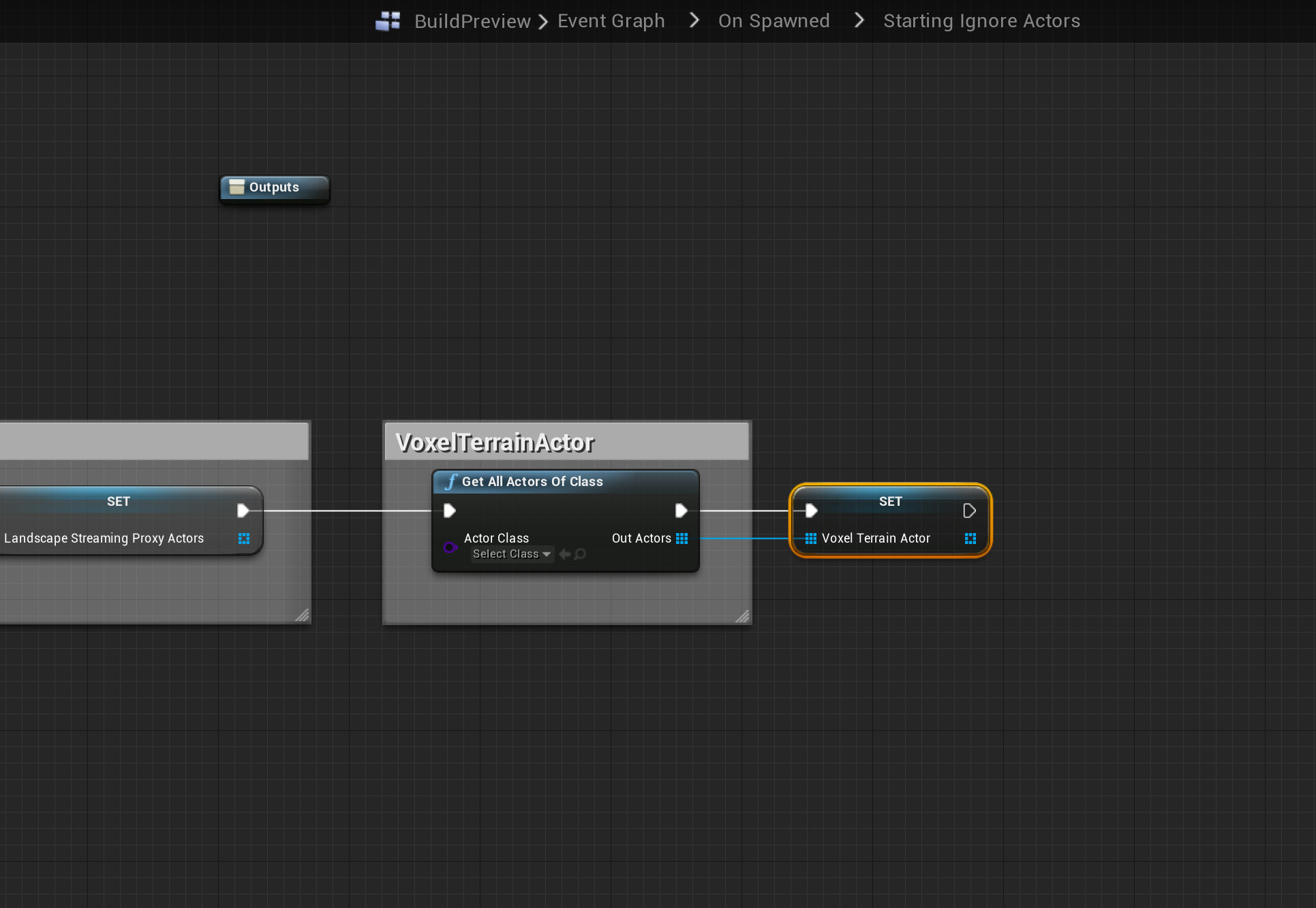1316x908 pixels.
Task: Click Get All Actors Of Class node title
Action: click(x=532, y=481)
